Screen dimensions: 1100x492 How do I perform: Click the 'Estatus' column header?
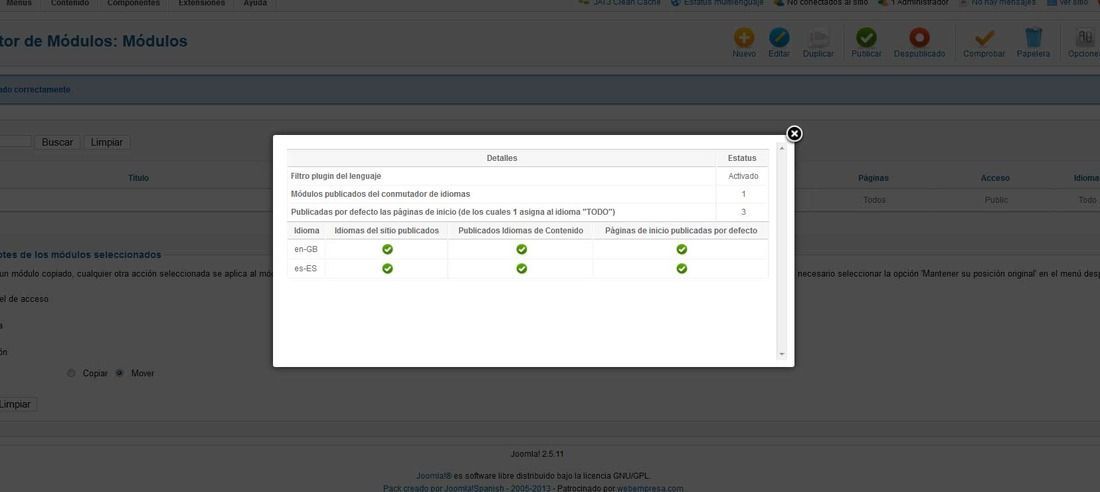[x=742, y=158]
